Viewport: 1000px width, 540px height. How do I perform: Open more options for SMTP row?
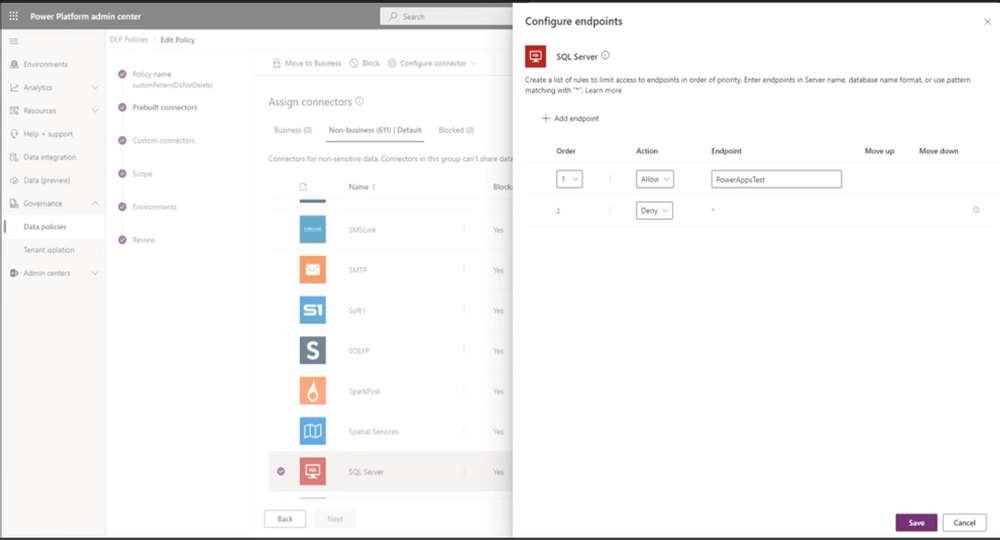tap(464, 270)
